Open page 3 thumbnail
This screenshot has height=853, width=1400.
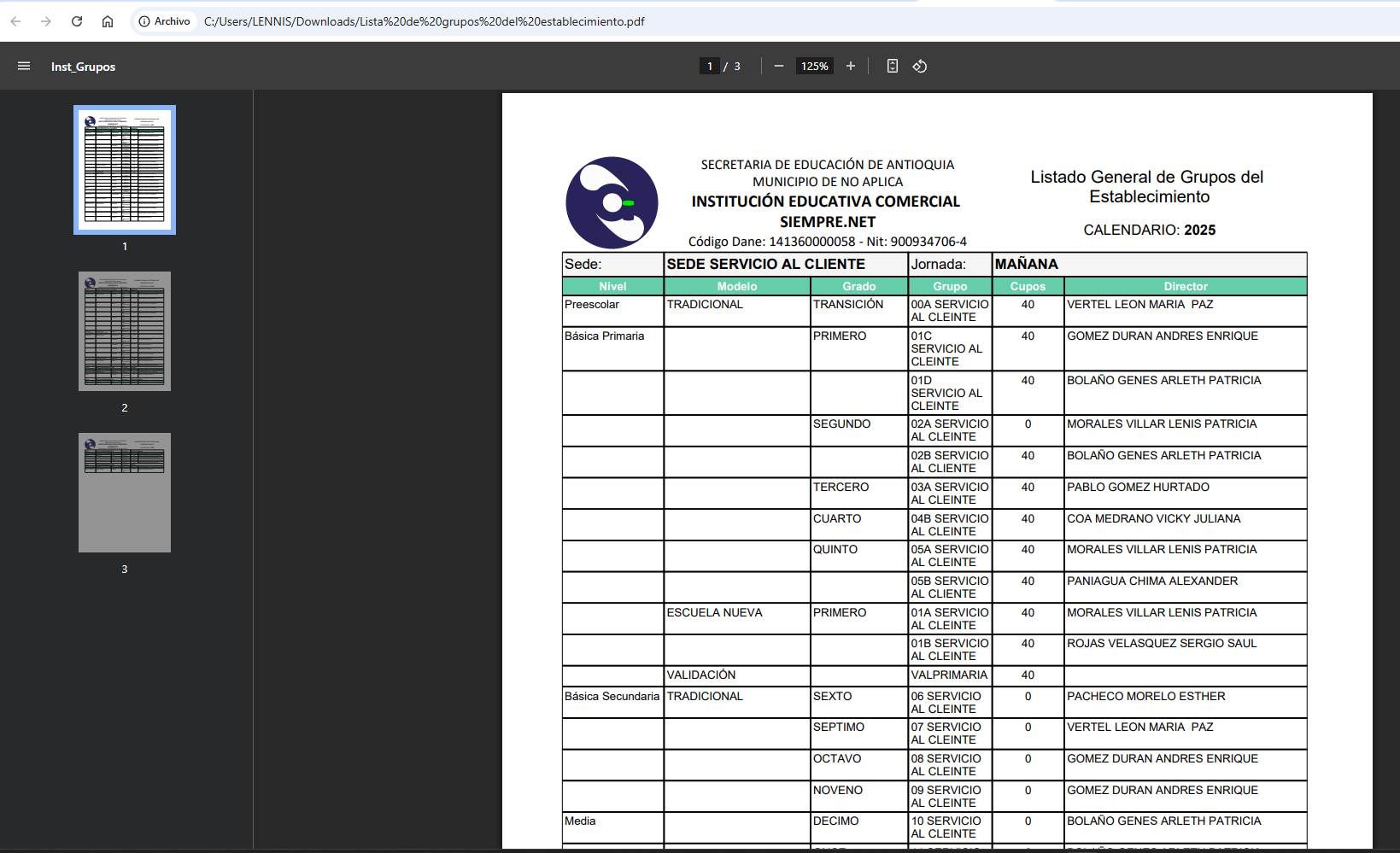tap(125, 493)
